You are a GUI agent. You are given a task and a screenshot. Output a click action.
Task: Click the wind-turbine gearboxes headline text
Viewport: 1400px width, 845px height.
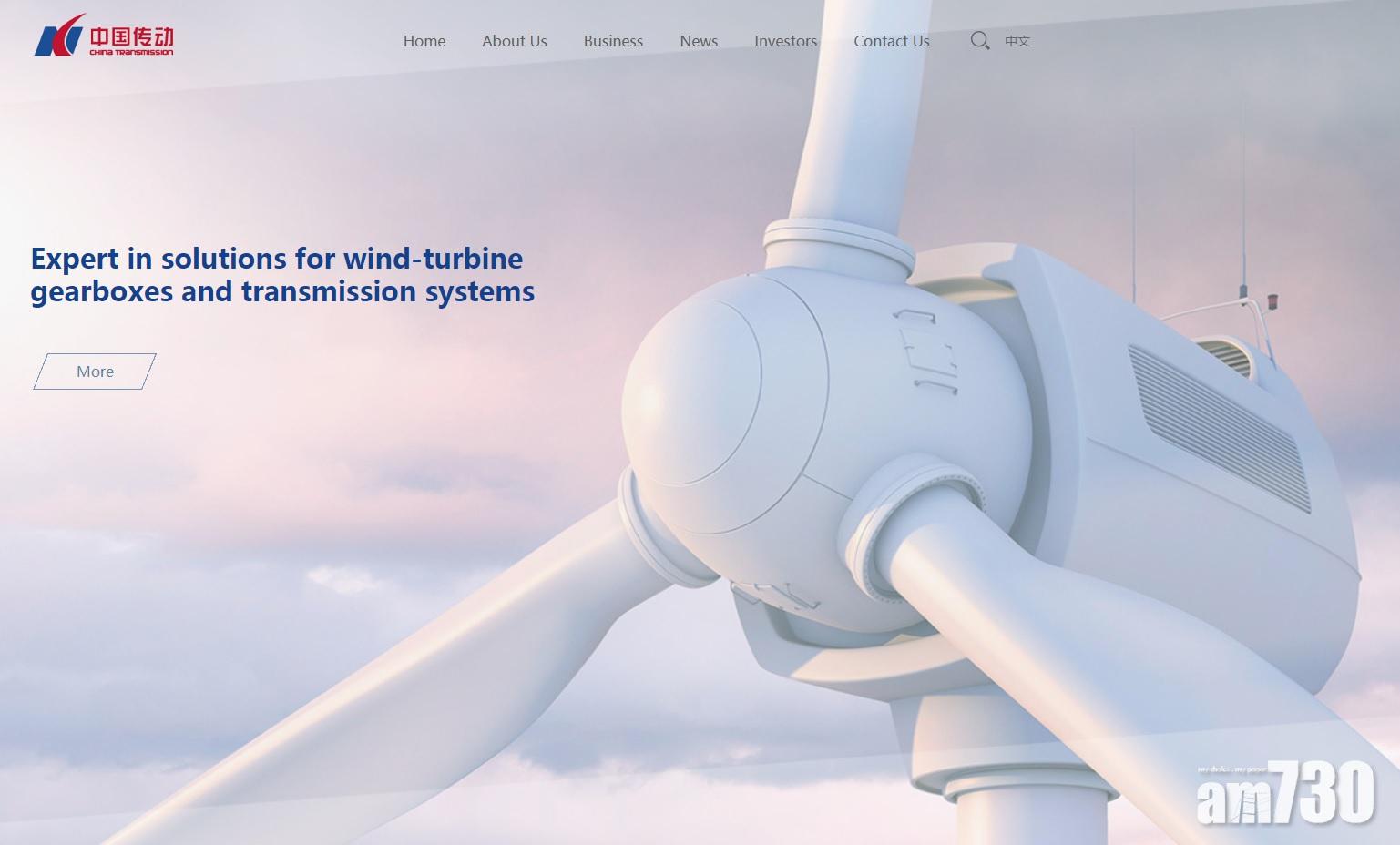(x=282, y=275)
